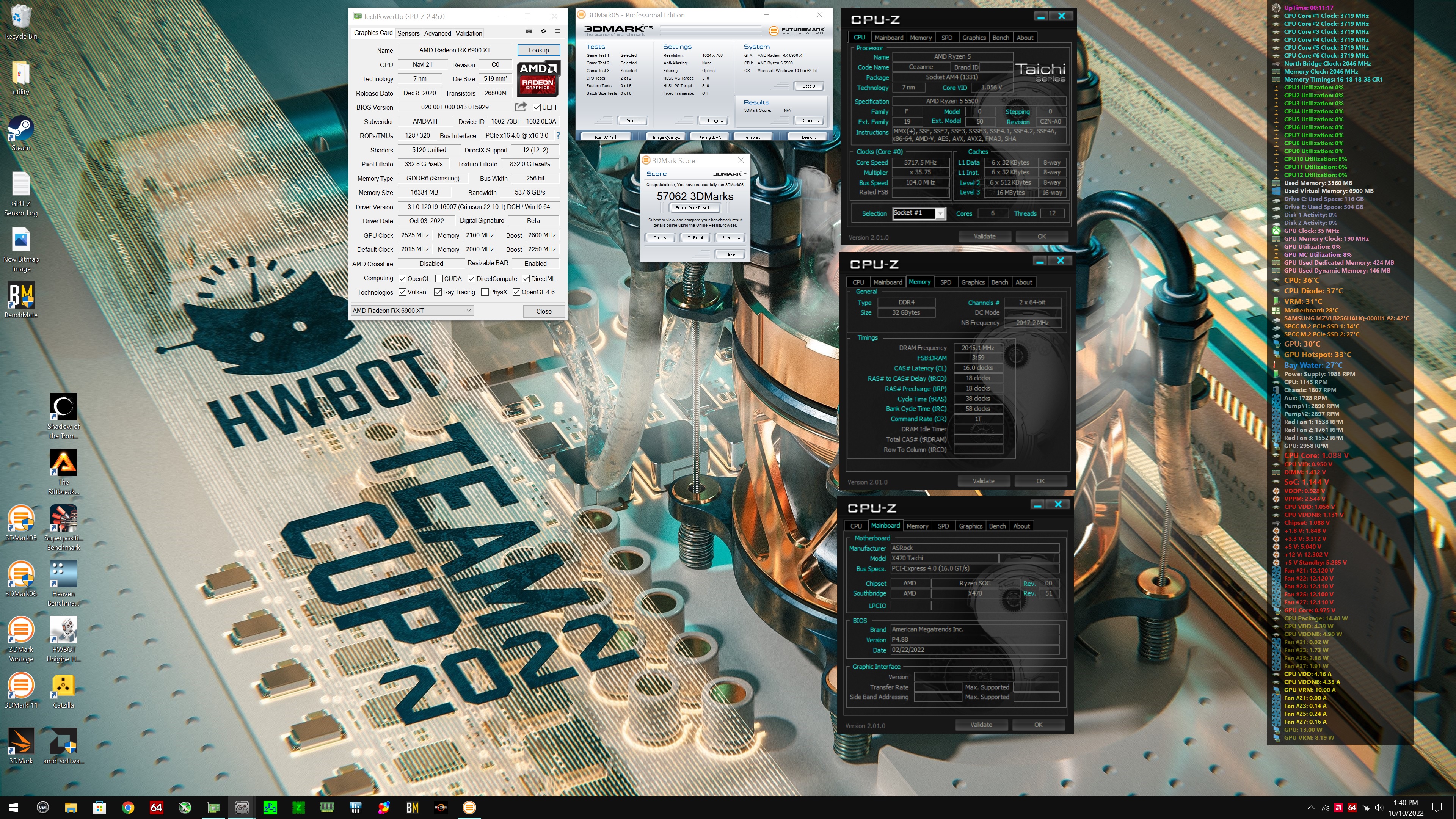Open File Explorer from taskbar
The width and height of the screenshot is (1456, 819).
tap(71, 808)
